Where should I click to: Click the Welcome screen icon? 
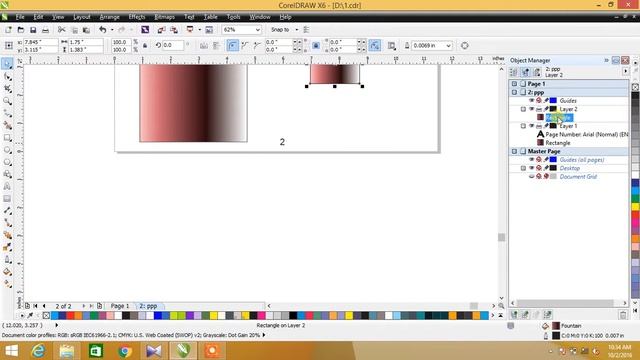coord(209,30)
